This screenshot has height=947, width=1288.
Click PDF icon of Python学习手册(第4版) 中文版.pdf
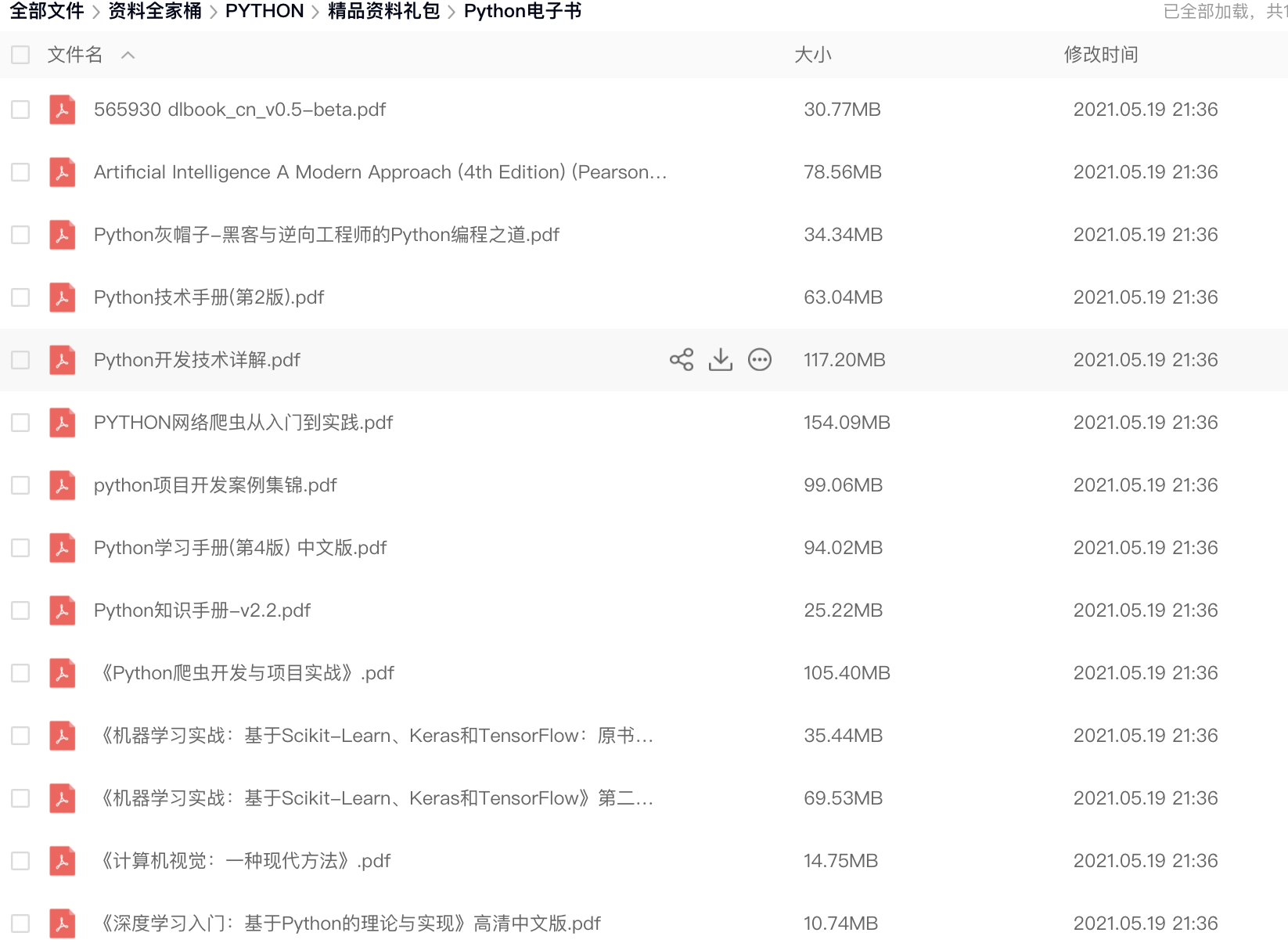(63, 548)
